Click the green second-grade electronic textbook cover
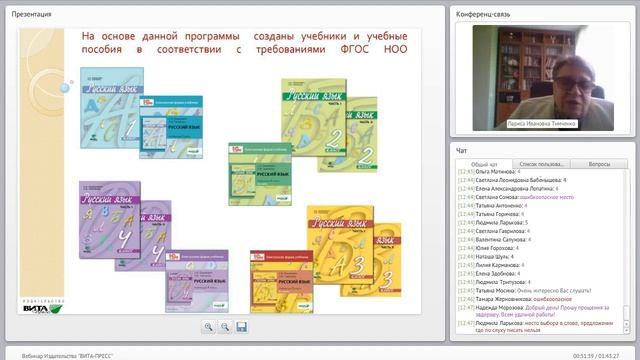 (x=260, y=174)
